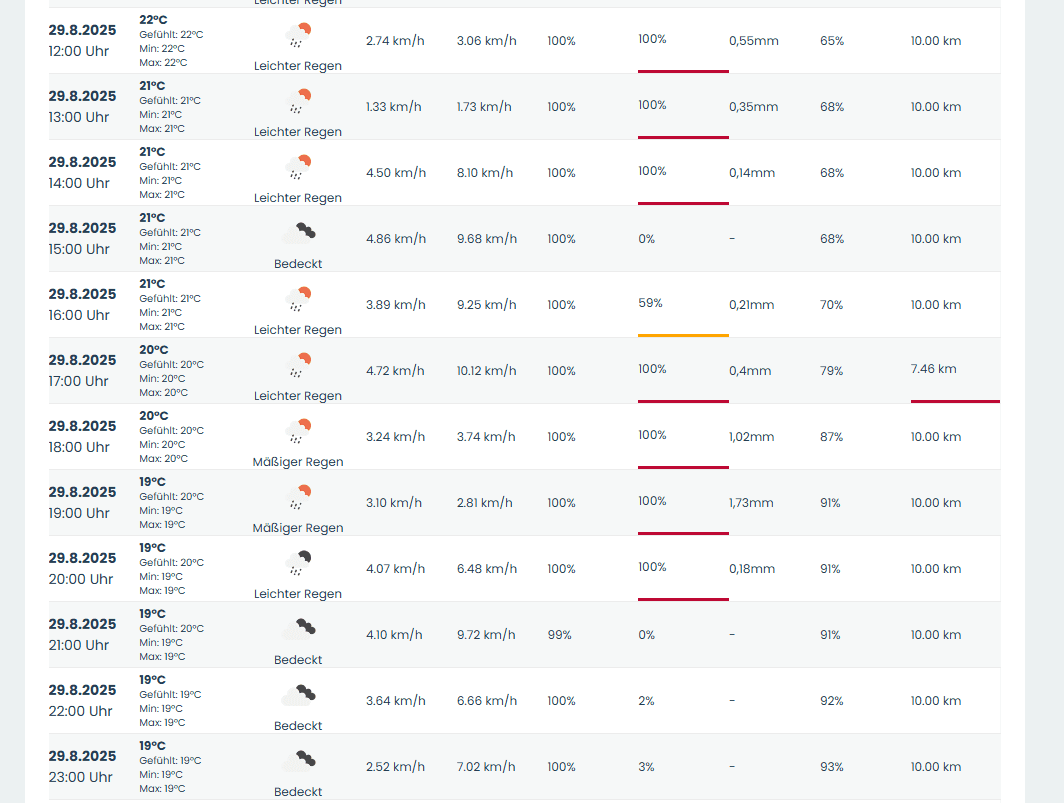1064x803 pixels.
Task: Click Gefühlt: 20°C in the 19:00 row
Action: tap(172, 496)
